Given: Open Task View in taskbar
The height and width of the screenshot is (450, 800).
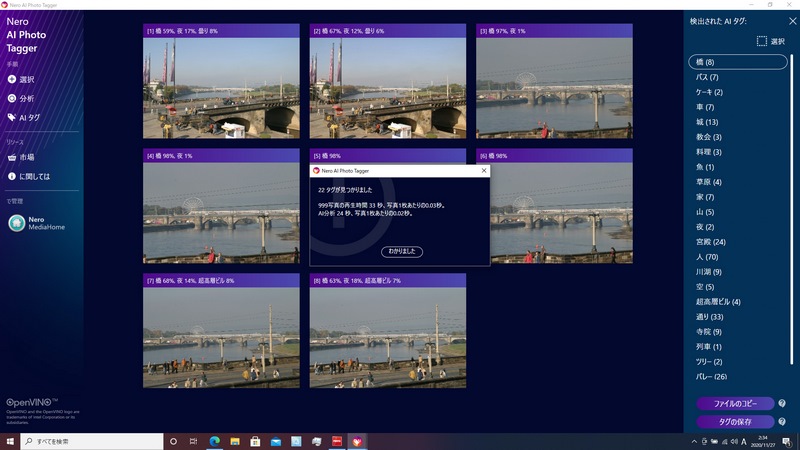Looking at the screenshot, I should [193, 441].
